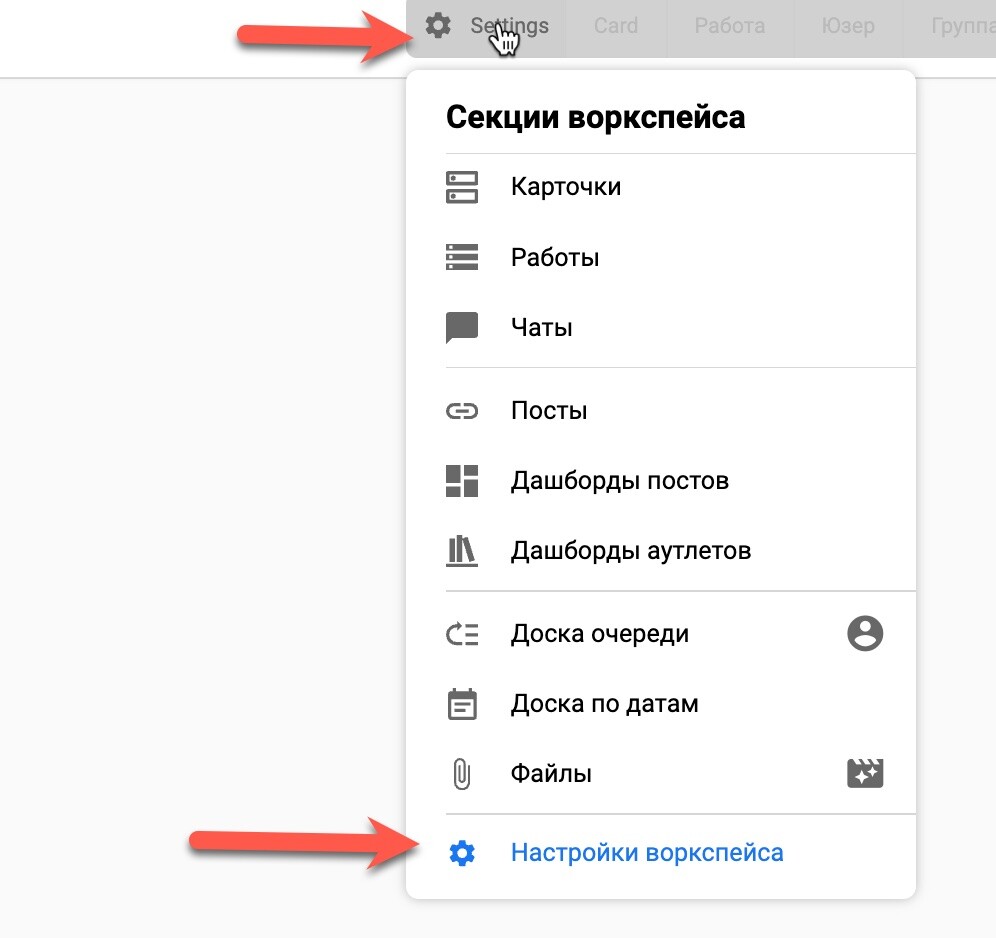Click the movie sparkle icon beside Файлы

[865, 773]
